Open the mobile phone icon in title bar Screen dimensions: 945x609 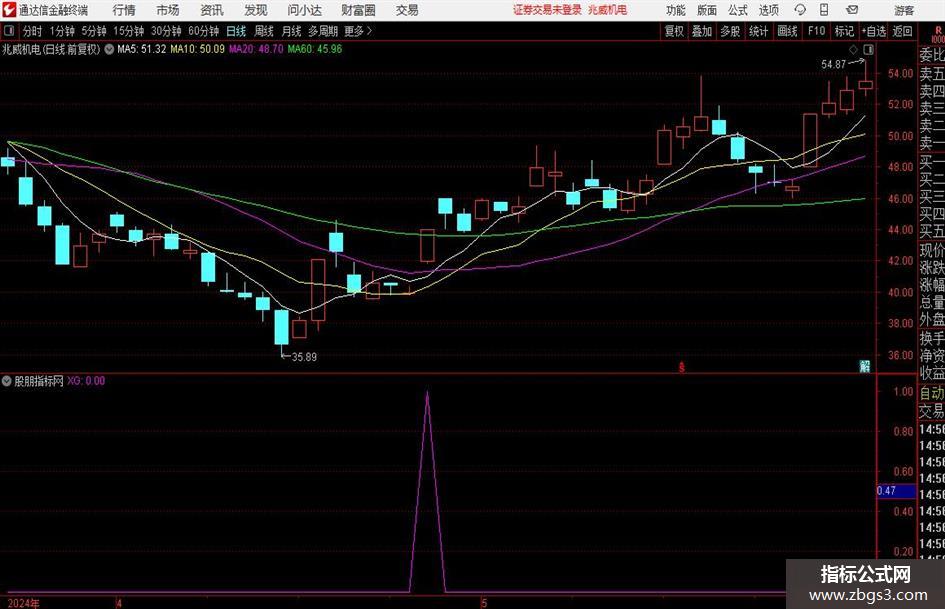824,10
